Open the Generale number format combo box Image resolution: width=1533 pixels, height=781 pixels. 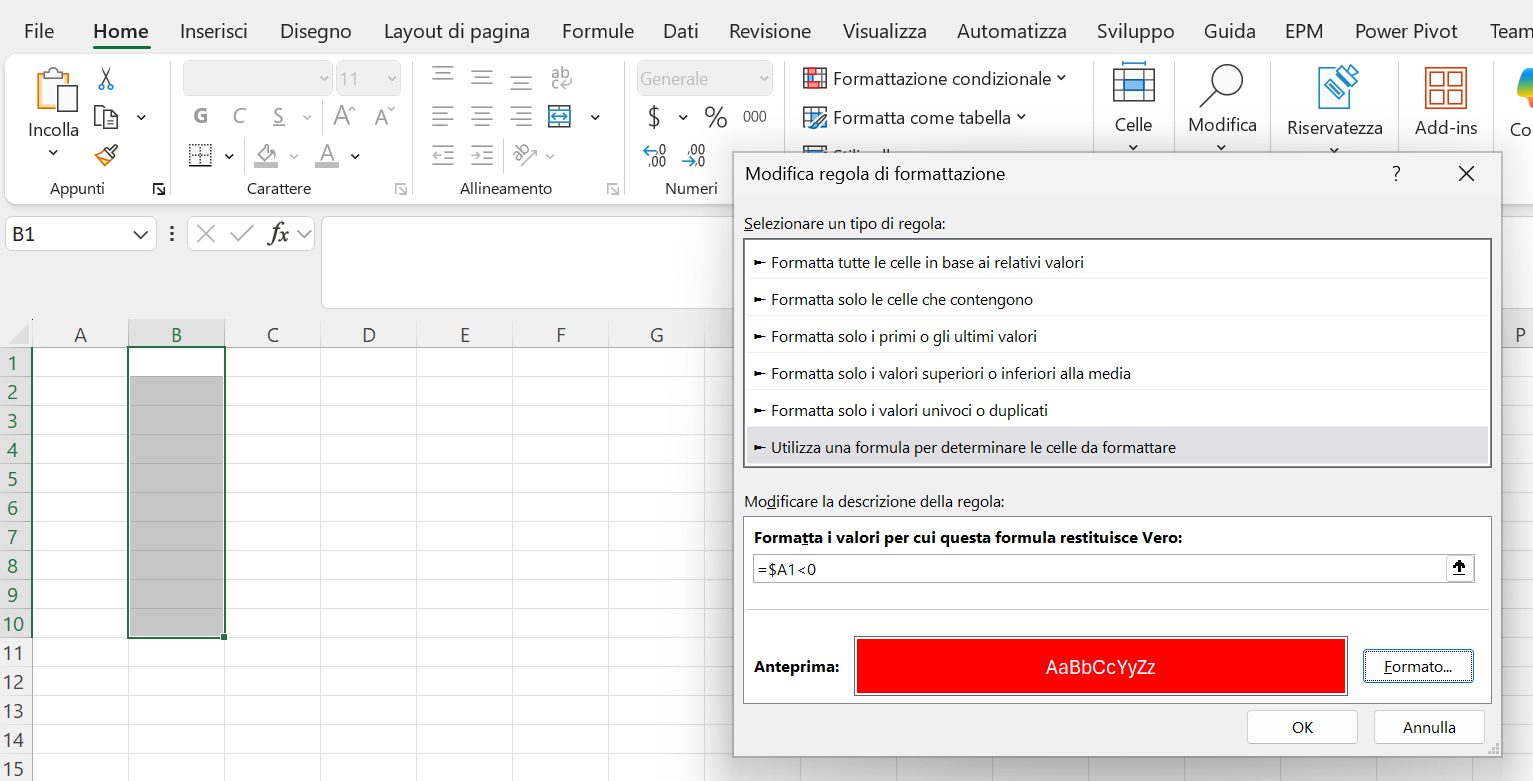[x=705, y=79]
